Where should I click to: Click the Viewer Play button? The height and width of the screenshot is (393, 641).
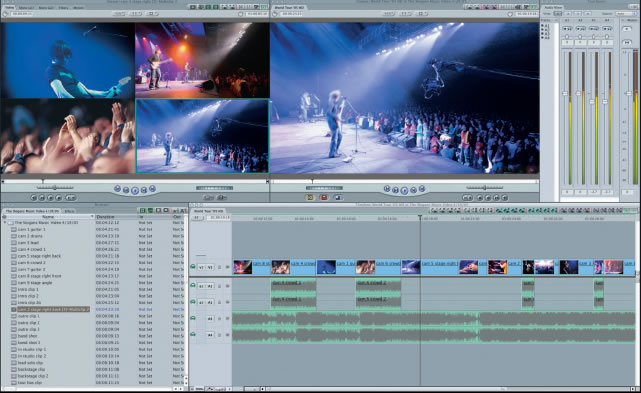(x=135, y=190)
